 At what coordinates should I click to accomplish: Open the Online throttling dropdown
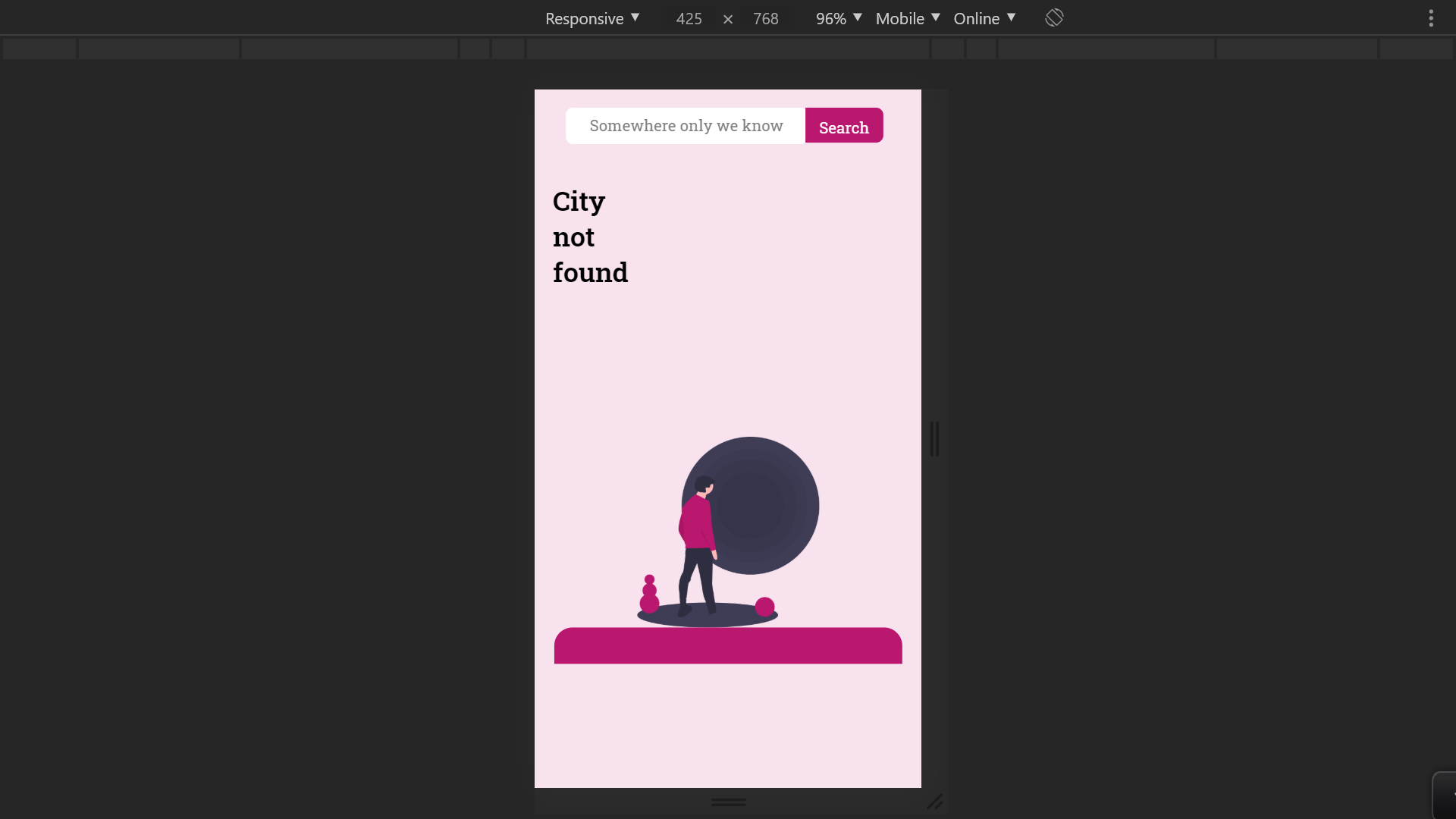984,18
